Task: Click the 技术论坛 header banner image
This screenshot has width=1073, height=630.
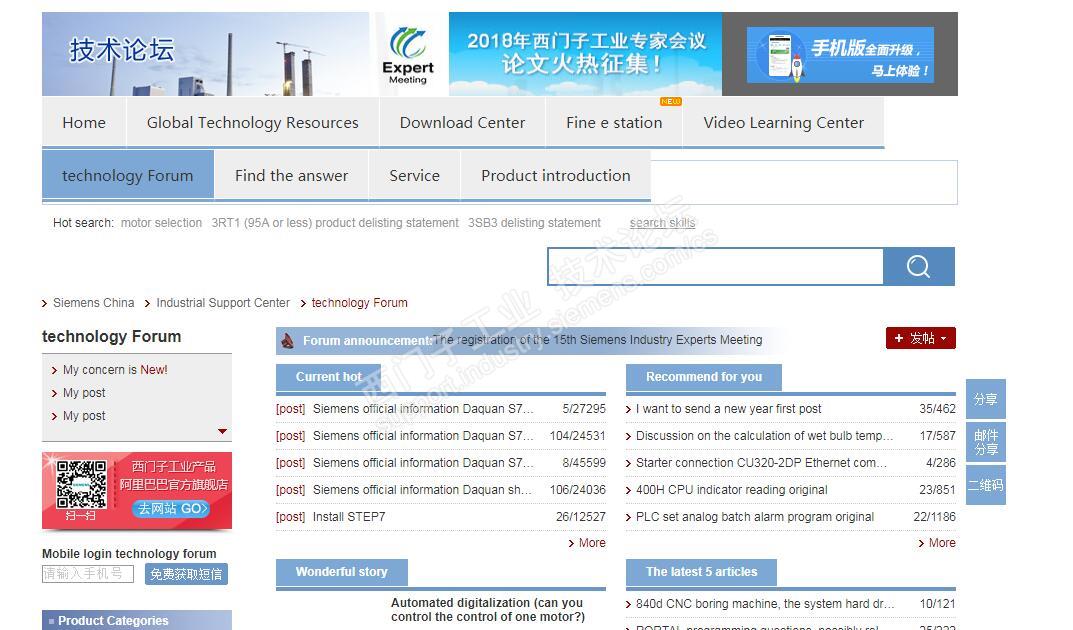Action: coord(205,54)
